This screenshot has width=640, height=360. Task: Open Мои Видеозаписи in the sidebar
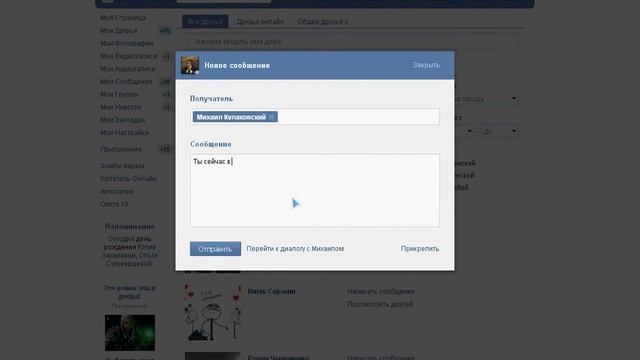coord(129,56)
